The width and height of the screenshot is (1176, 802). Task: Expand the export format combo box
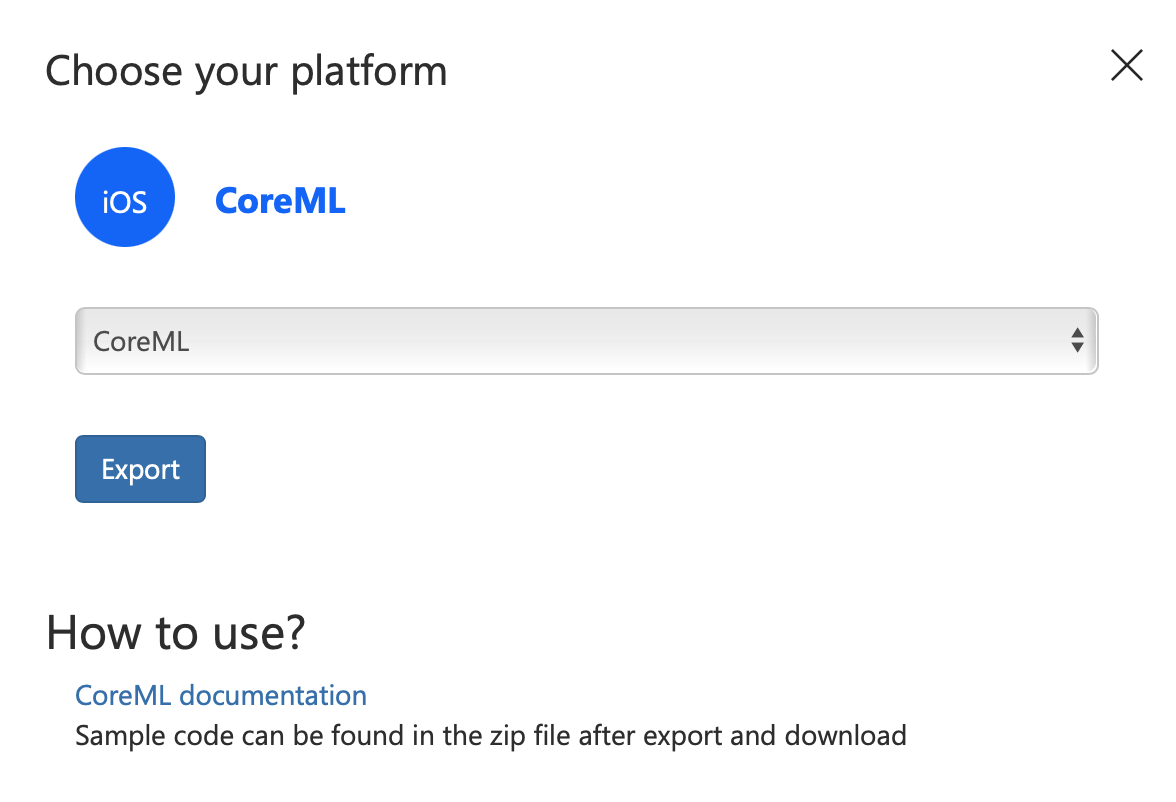pyautogui.click(x=586, y=341)
